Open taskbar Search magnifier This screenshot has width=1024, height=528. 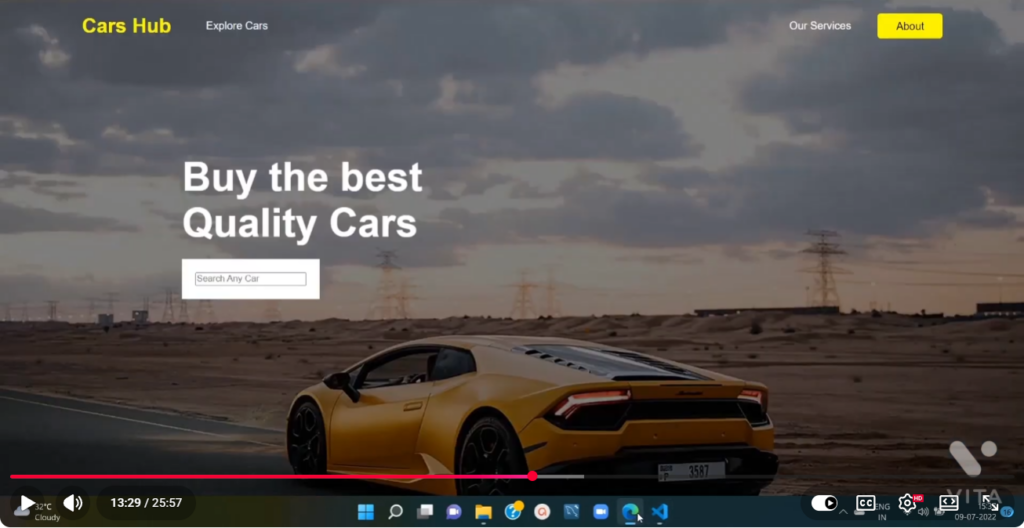point(395,512)
